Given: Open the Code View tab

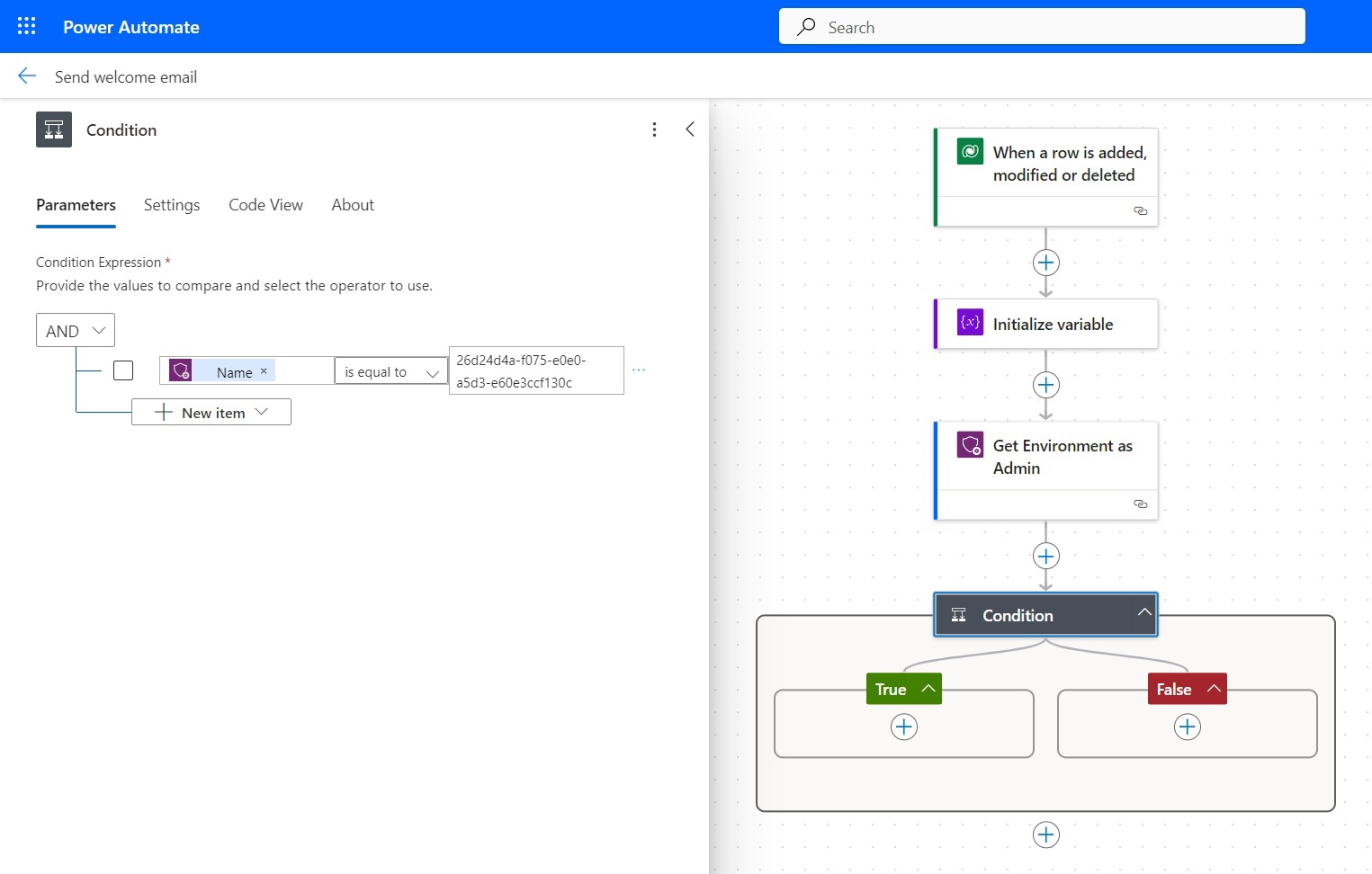Looking at the screenshot, I should point(265,205).
